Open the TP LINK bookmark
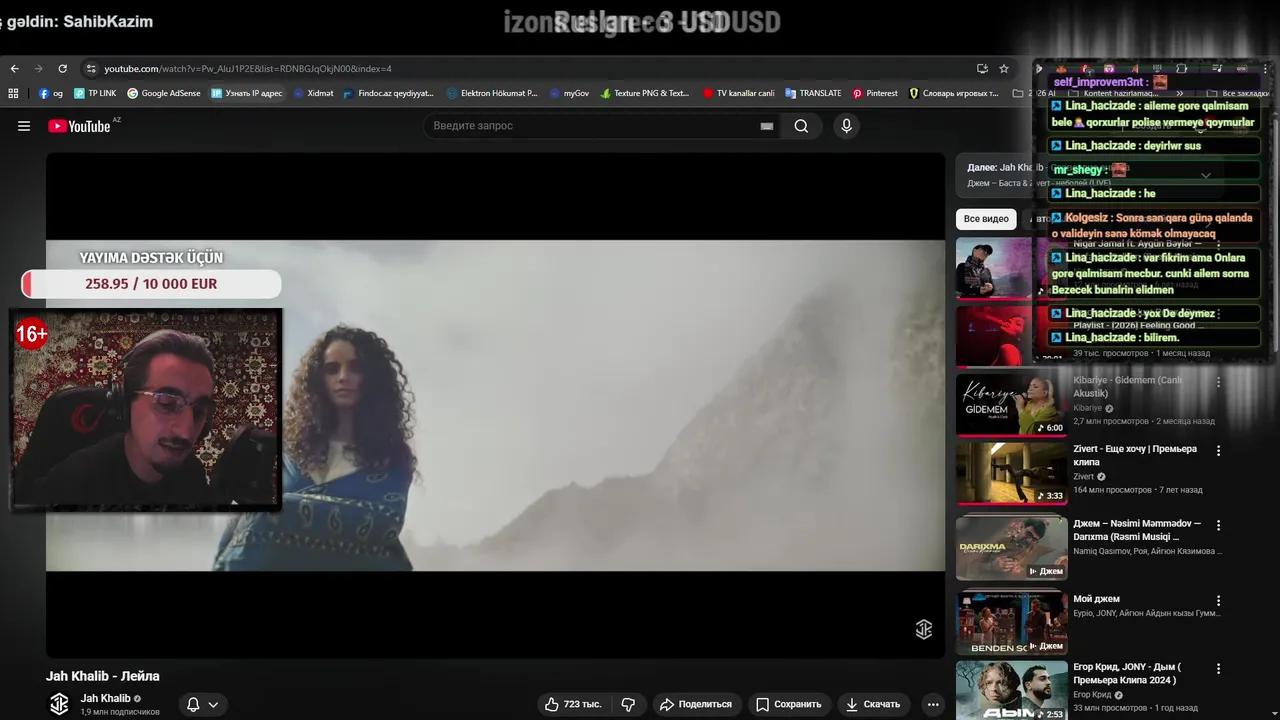Screen dimensions: 1280x720 (95, 93)
